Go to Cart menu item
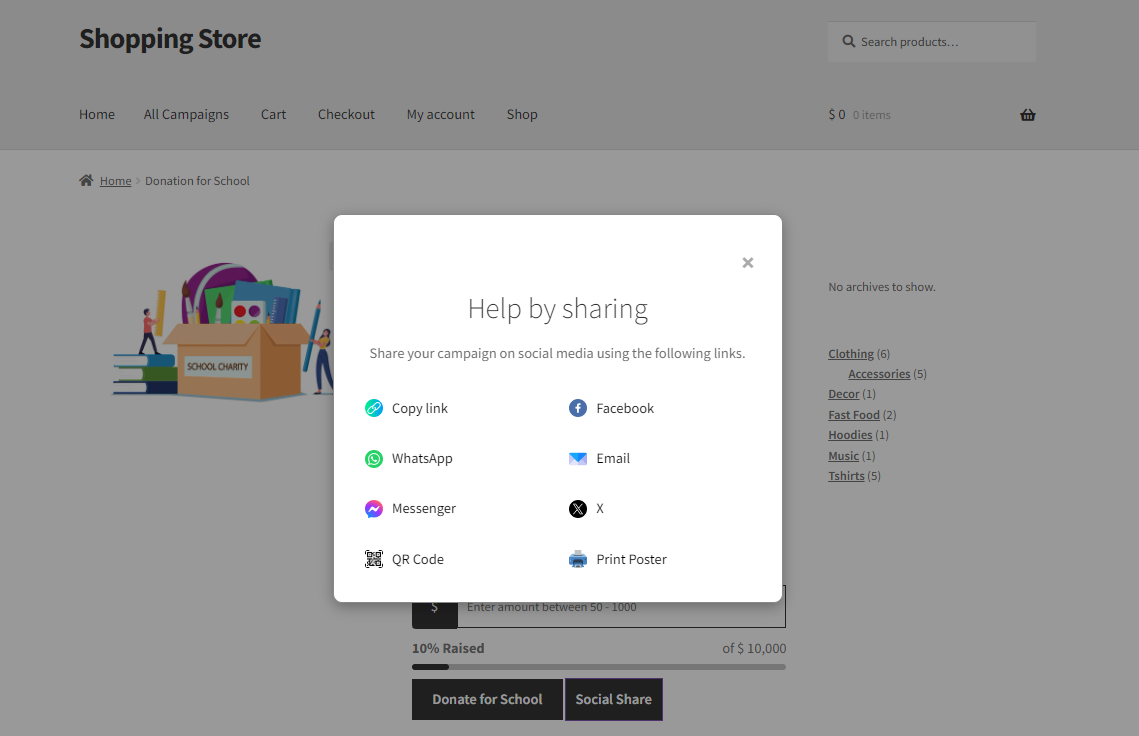1139x736 pixels. tap(273, 114)
